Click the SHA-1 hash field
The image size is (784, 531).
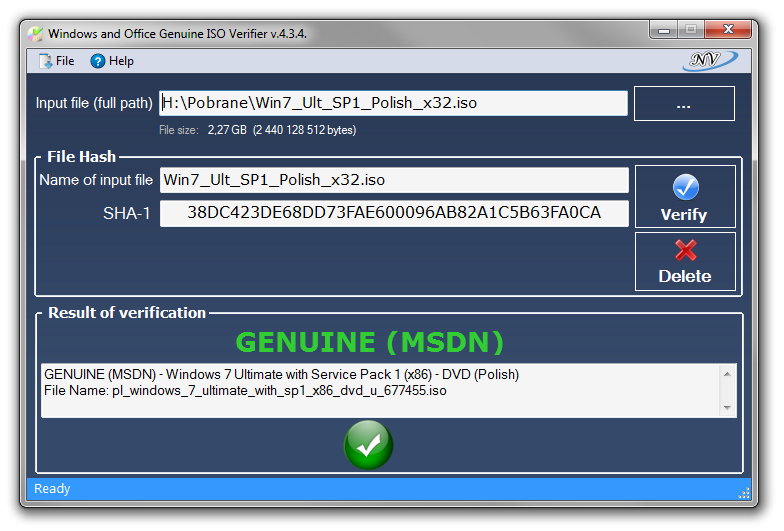click(x=394, y=213)
